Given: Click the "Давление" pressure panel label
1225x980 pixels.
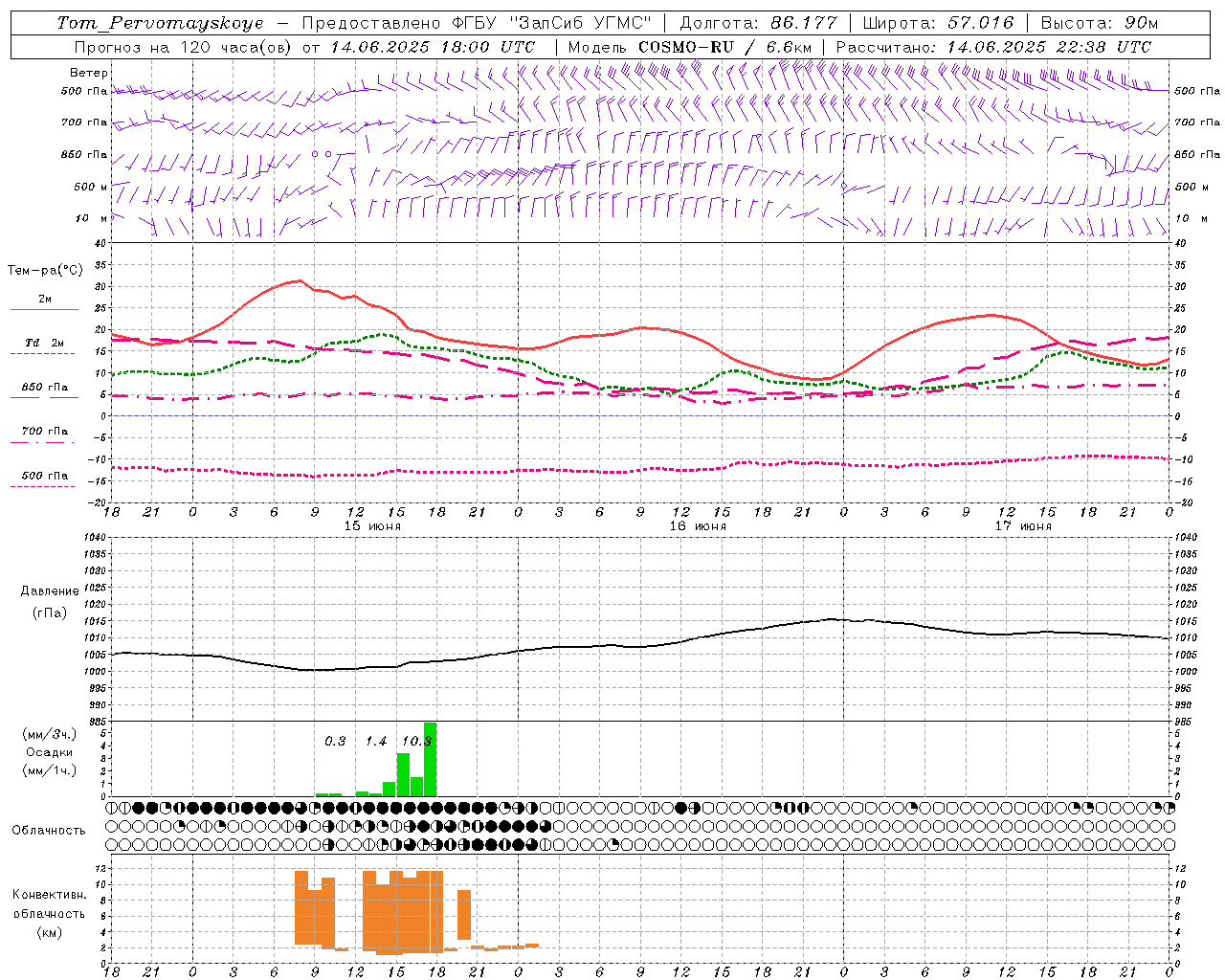Looking at the screenshot, I should pos(50,591).
